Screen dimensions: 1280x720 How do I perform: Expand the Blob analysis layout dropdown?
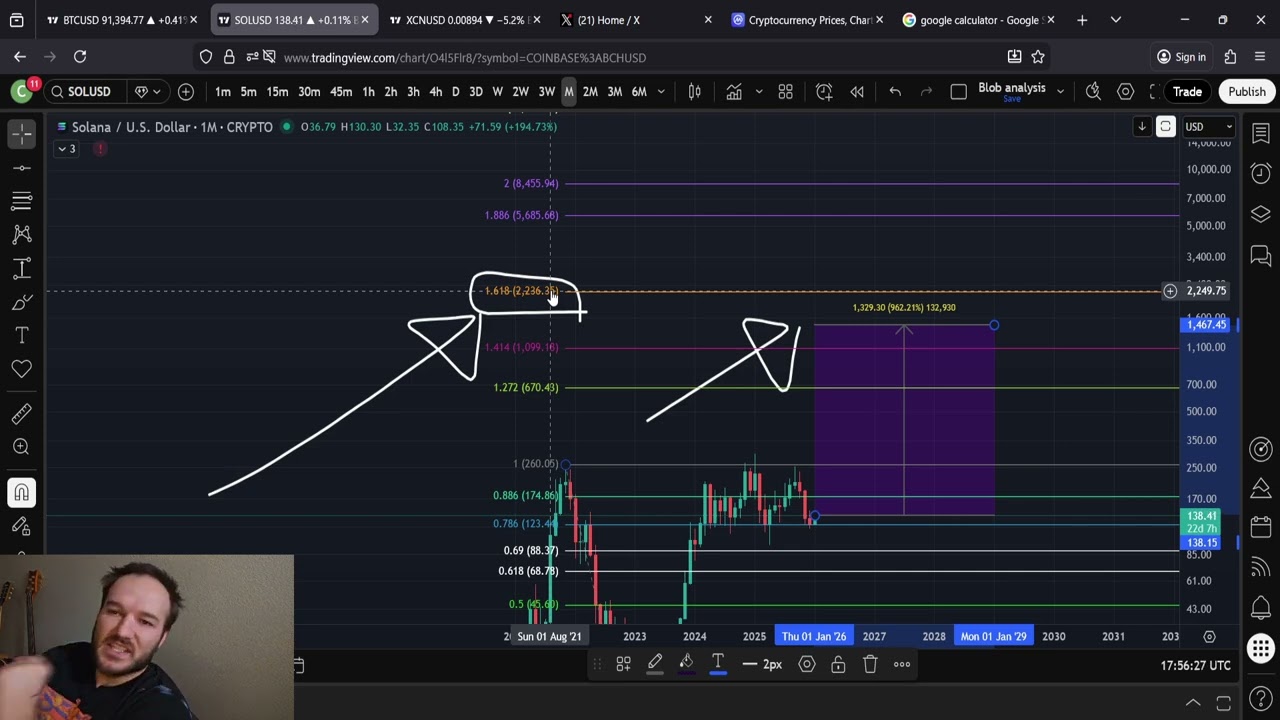[x=1060, y=92]
